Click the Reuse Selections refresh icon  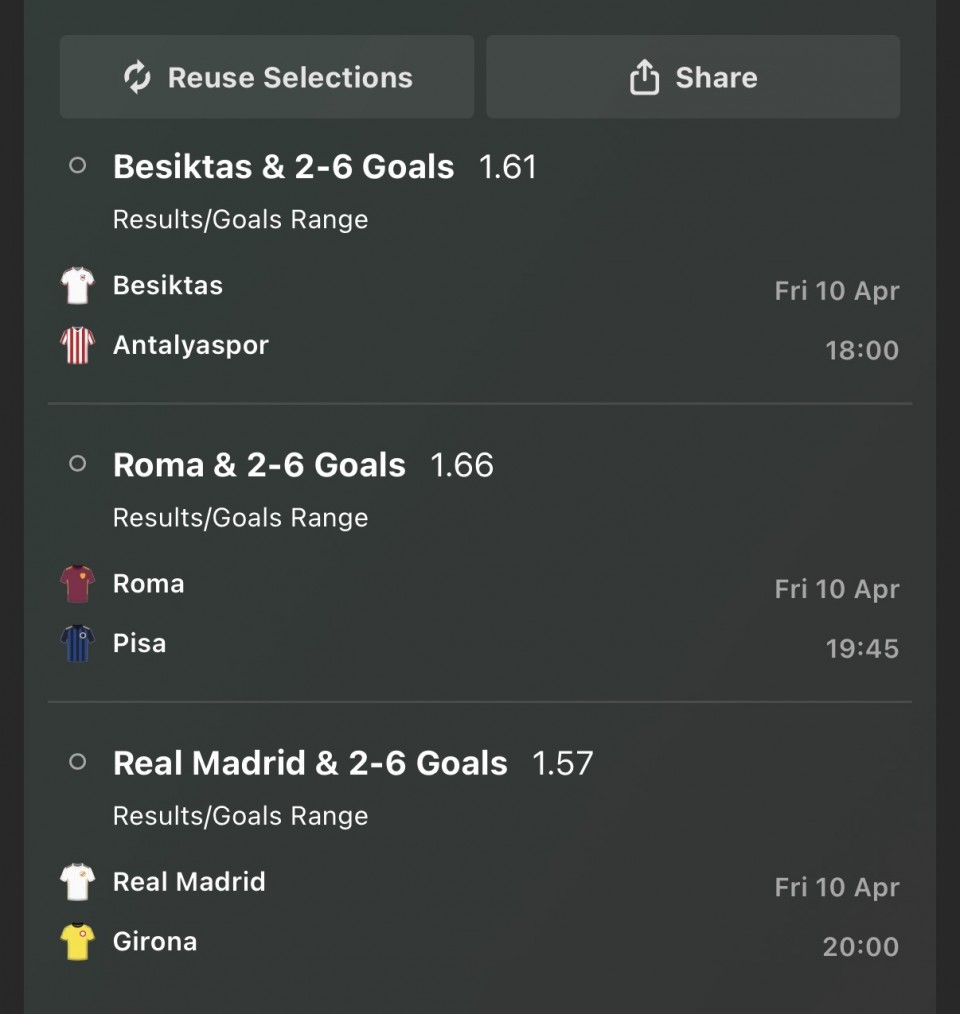pos(137,77)
